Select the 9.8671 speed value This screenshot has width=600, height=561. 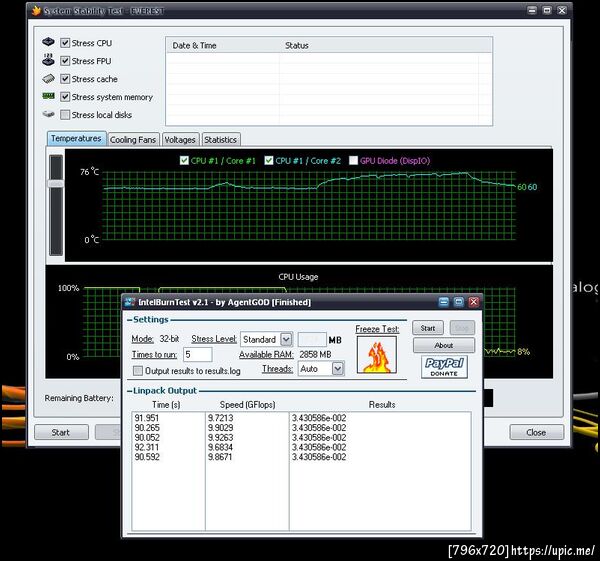[x=220, y=457]
